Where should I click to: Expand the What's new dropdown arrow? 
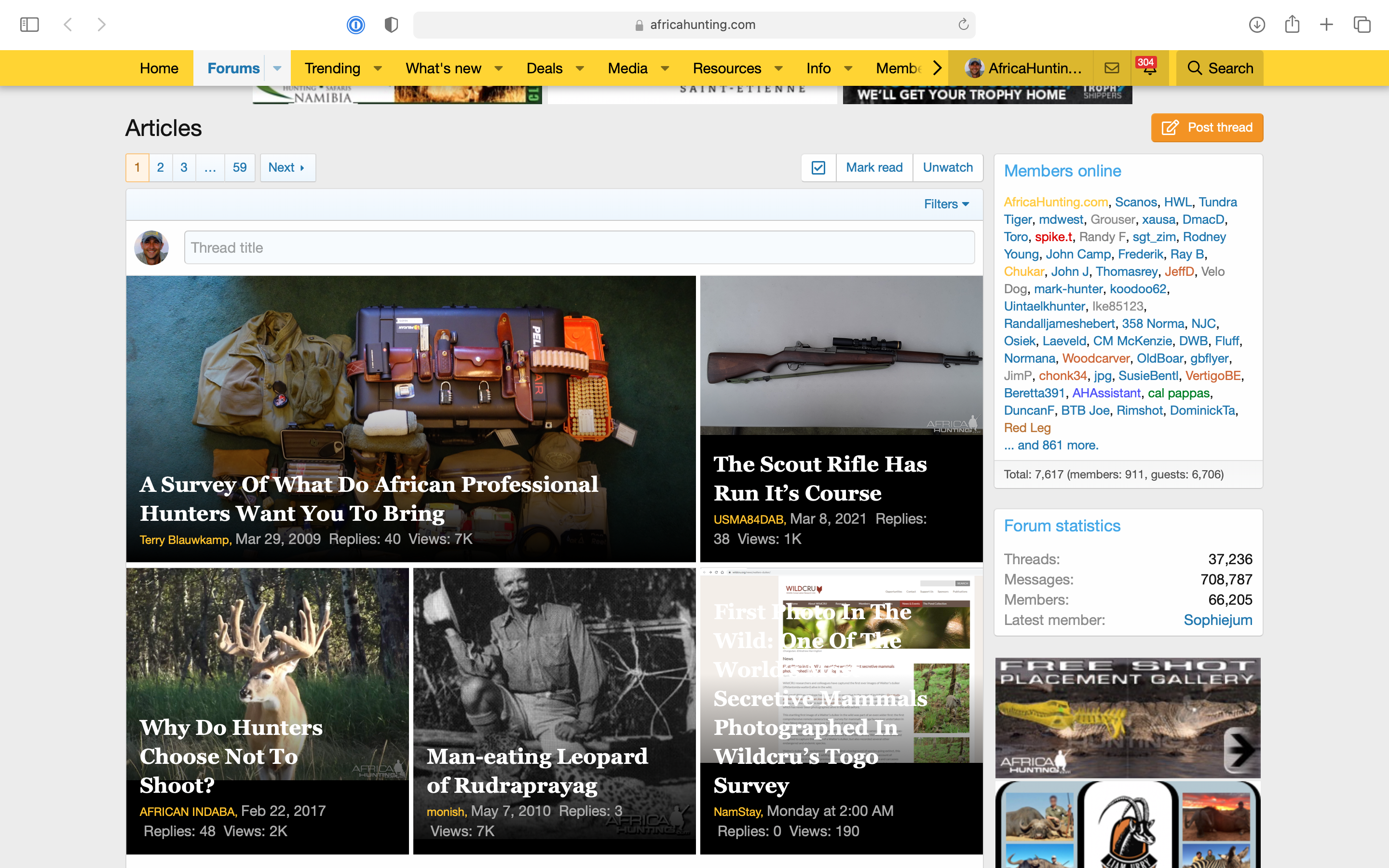(x=498, y=68)
